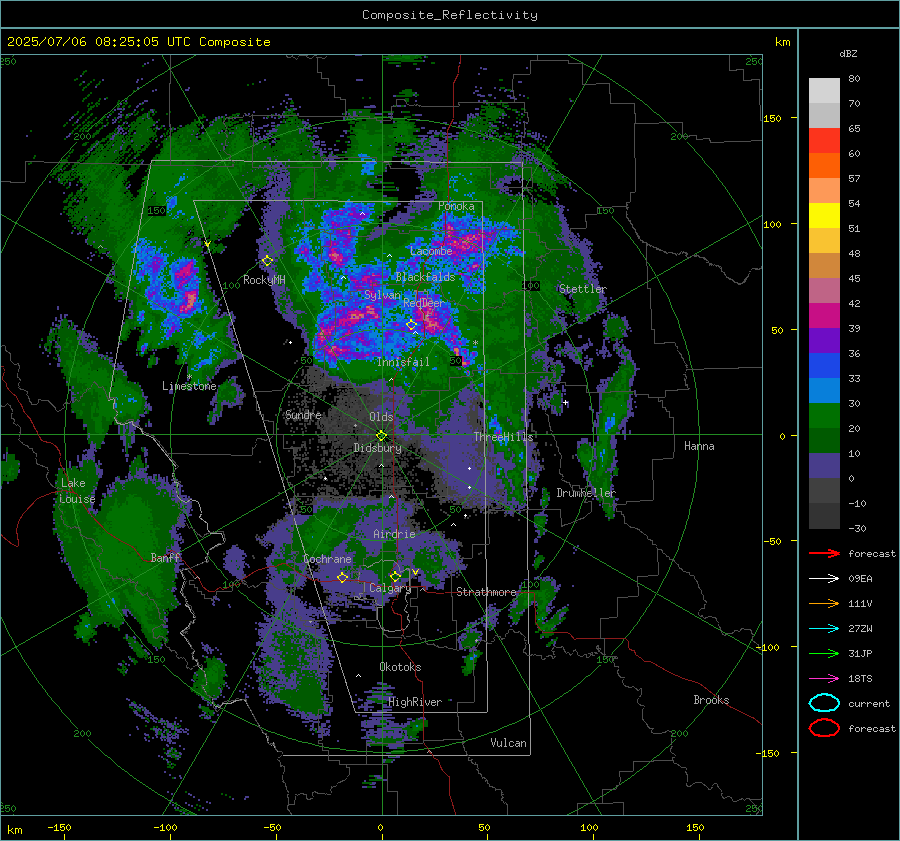This screenshot has width=900, height=841.
Task: Click the Olds city label
Action: tap(381, 417)
